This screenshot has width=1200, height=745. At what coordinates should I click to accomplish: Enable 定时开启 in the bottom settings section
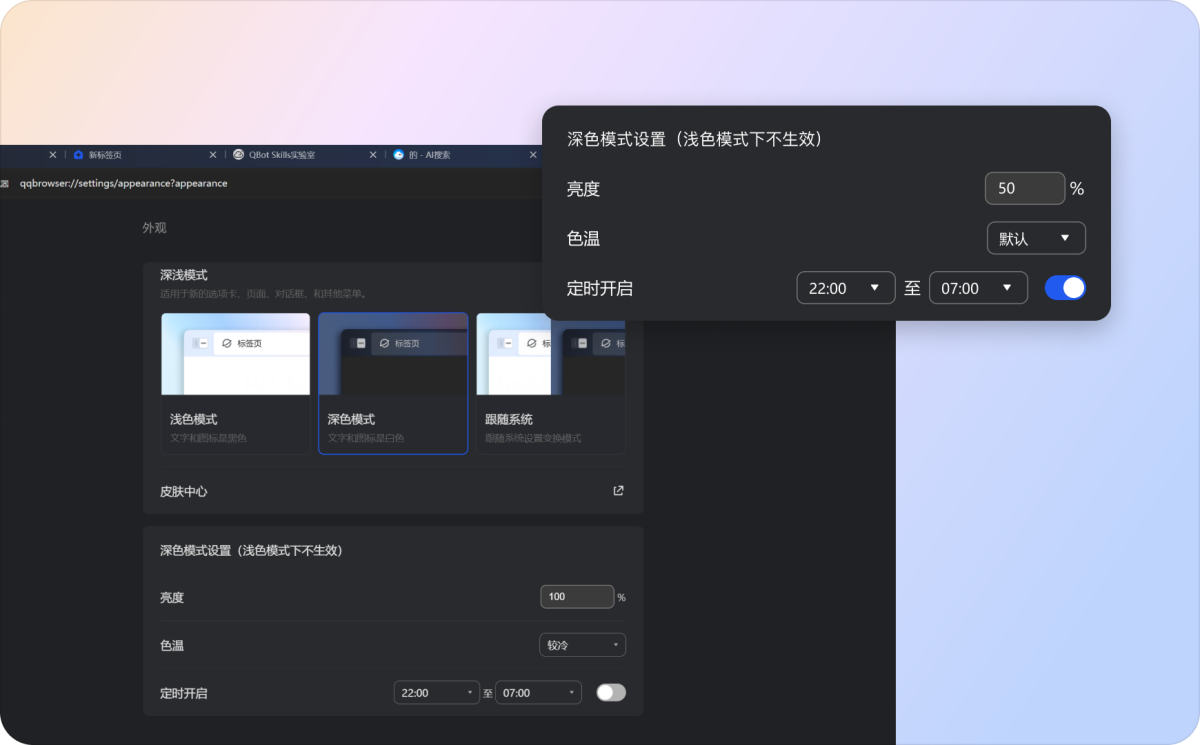coord(610,692)
